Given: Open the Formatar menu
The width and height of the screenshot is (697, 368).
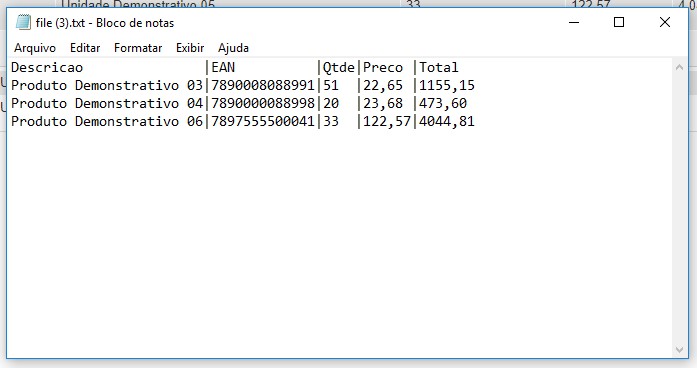Looking at the screenshot, I should point(138,48).
